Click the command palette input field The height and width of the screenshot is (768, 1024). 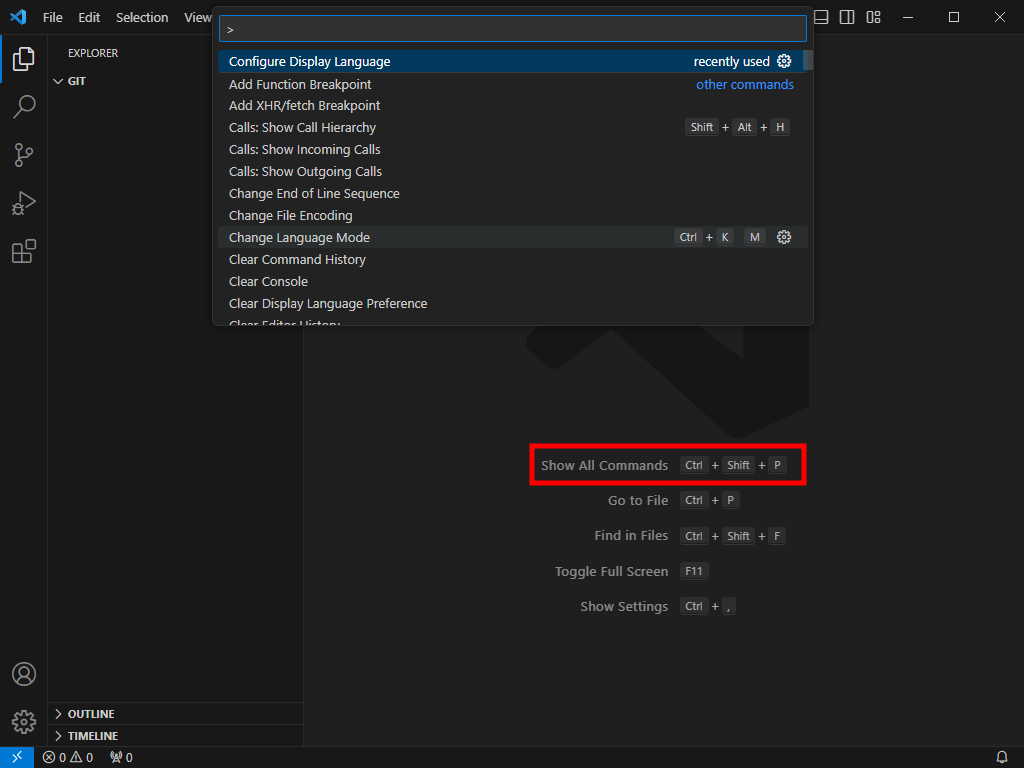click(513, 29)
